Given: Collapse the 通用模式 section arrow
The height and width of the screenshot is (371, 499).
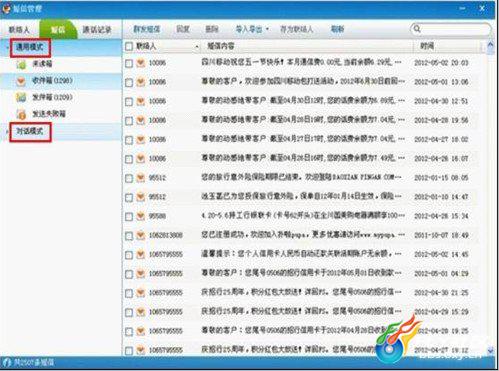Looking at the screenshot, I should [7, 48].
